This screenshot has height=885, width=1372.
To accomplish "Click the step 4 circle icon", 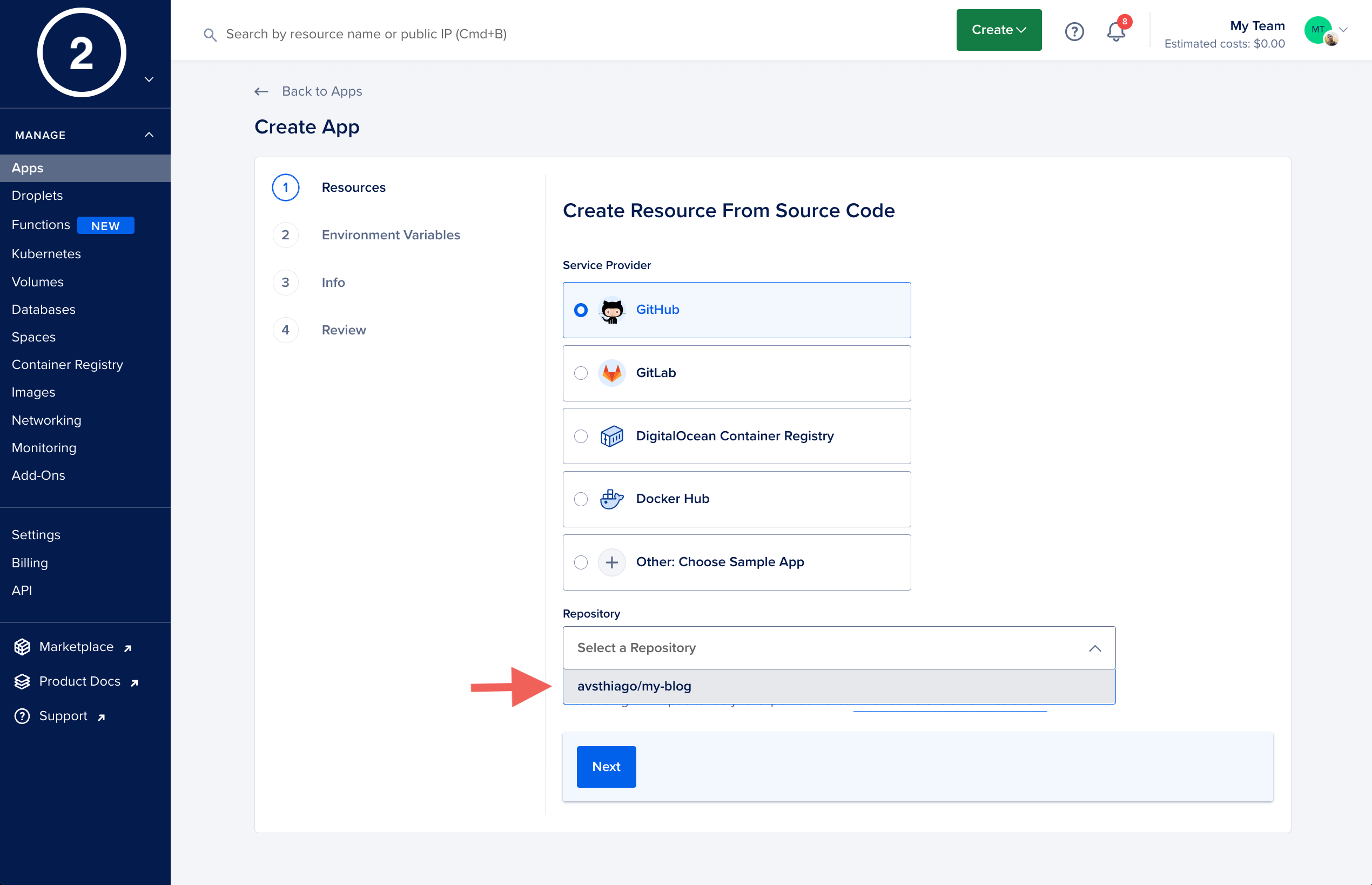I will (x=286, y=330).
